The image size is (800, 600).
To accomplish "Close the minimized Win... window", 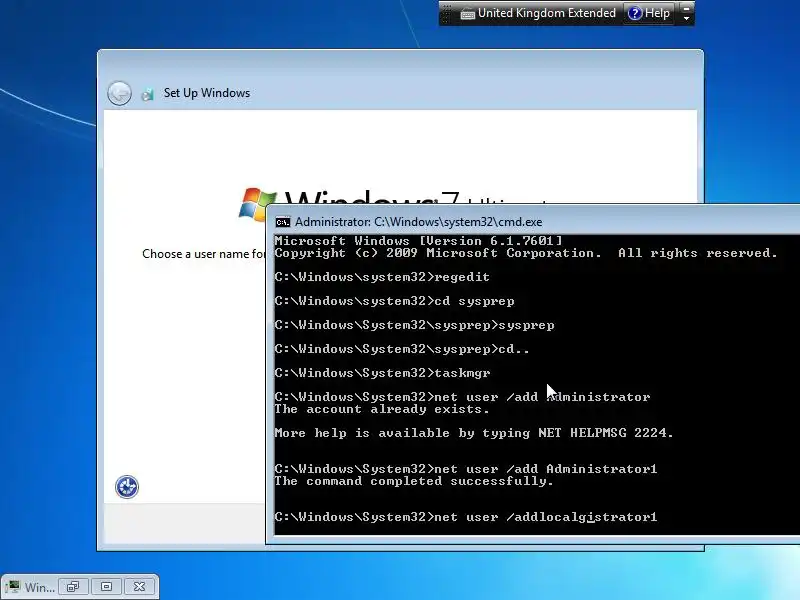I will [x=139, y=587].
